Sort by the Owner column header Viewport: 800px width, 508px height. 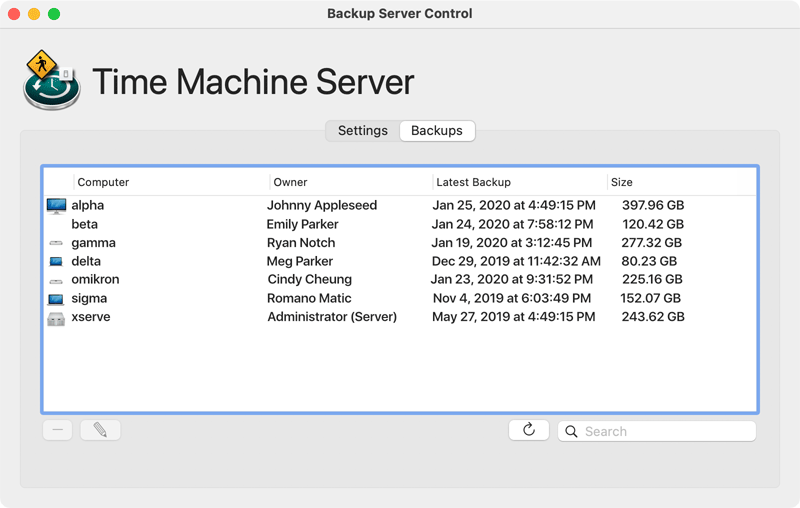click(290, 182)
